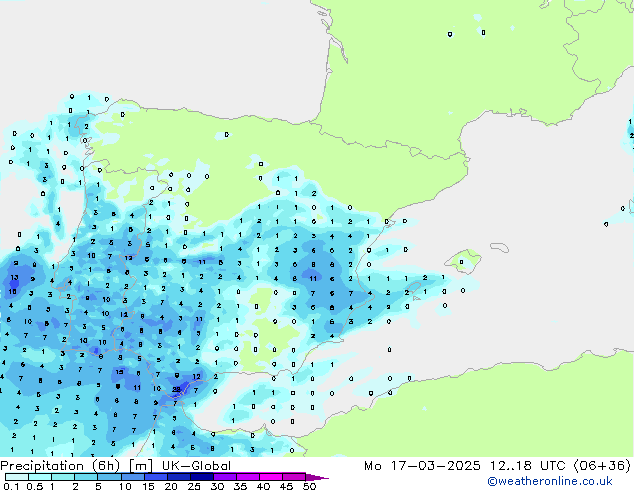Click the weatheronline.co.uk link
The width and height of the screenshot is (634, 490).
(x=550, y=481)
